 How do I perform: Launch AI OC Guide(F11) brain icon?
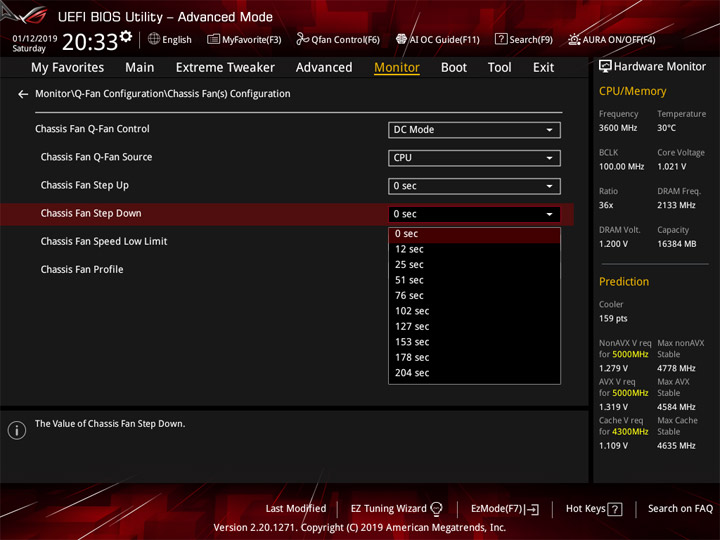pos(401,39)
